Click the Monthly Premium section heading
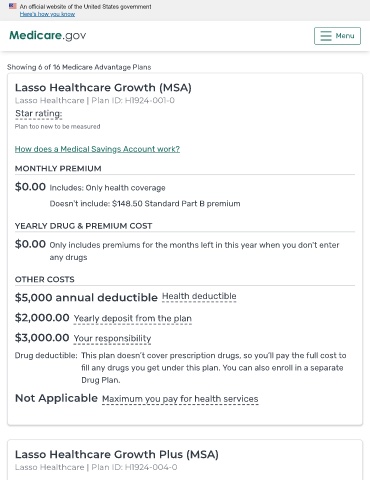 (x=58, y=169)
